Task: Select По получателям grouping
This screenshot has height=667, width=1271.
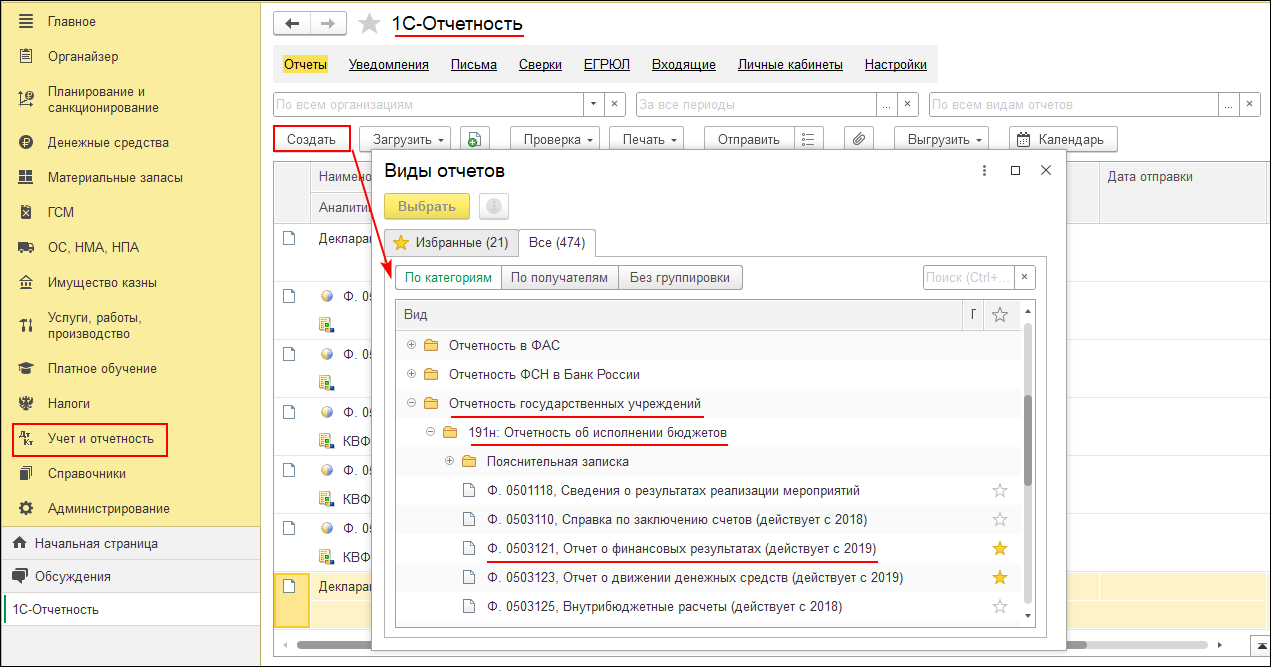Action: 559,277
